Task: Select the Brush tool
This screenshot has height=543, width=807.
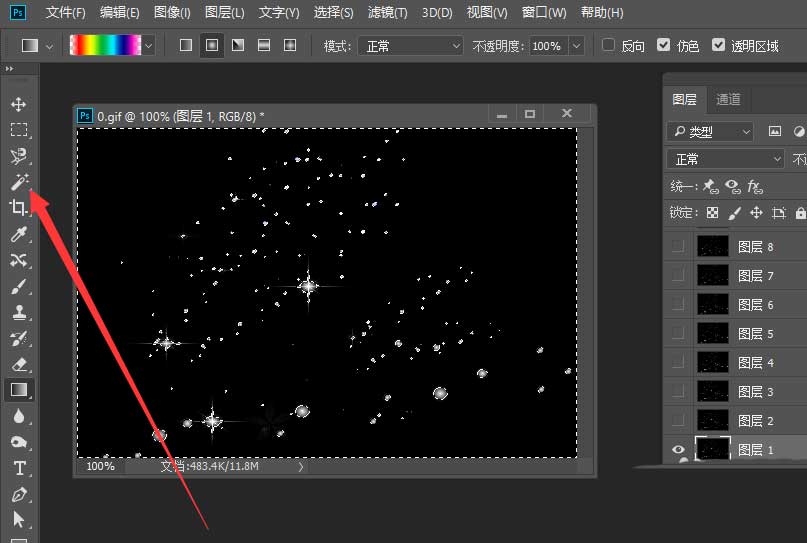Action: click(x=19, y=287)
